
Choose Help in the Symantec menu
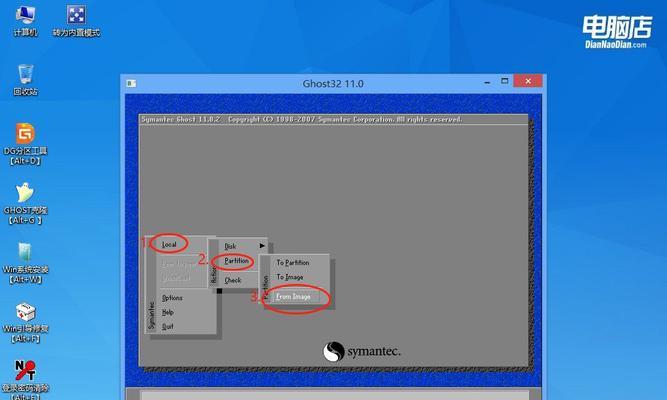coord(168,312)
